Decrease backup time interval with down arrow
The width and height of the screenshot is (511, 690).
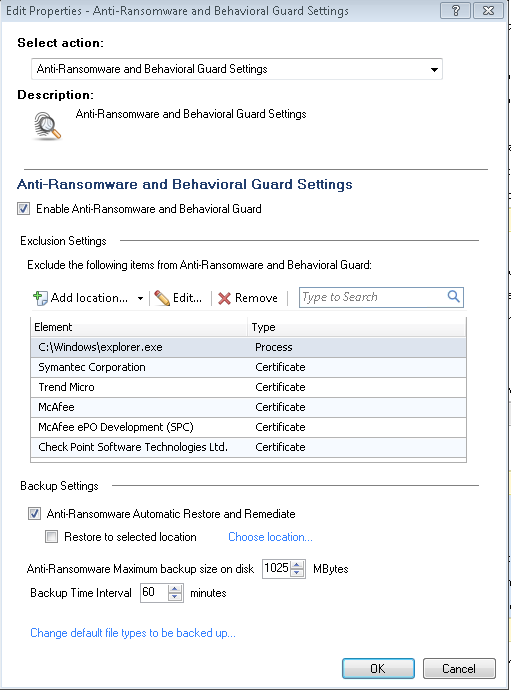tap(175, 597)
